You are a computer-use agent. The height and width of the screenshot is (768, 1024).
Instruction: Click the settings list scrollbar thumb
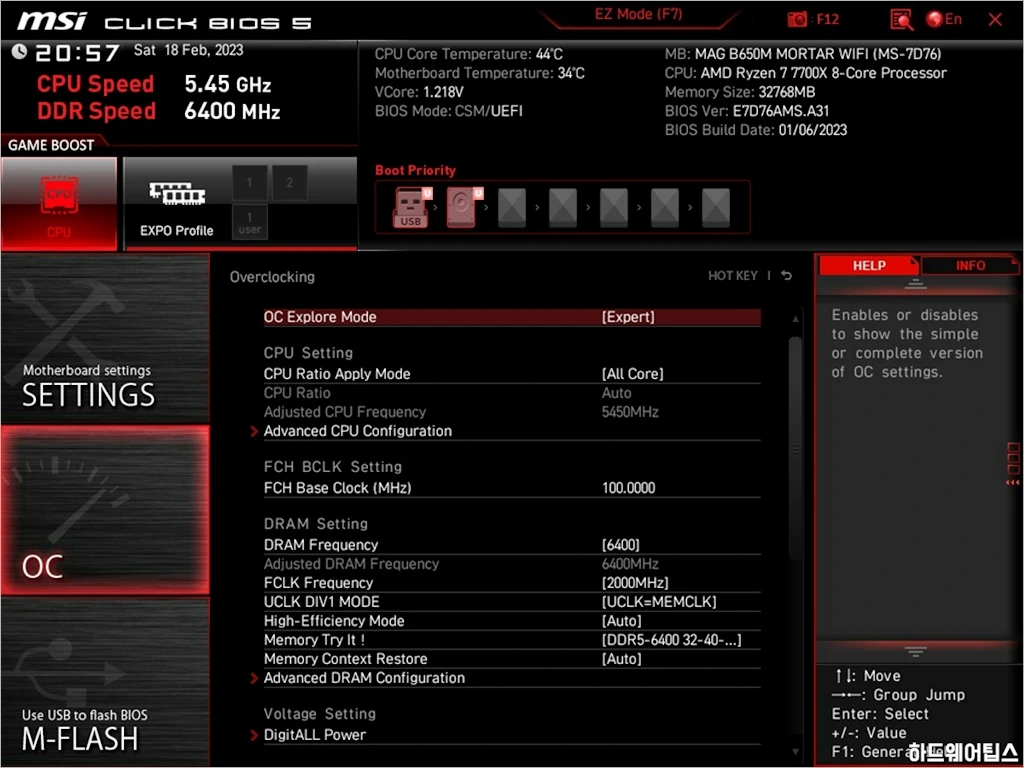[795, 447]
